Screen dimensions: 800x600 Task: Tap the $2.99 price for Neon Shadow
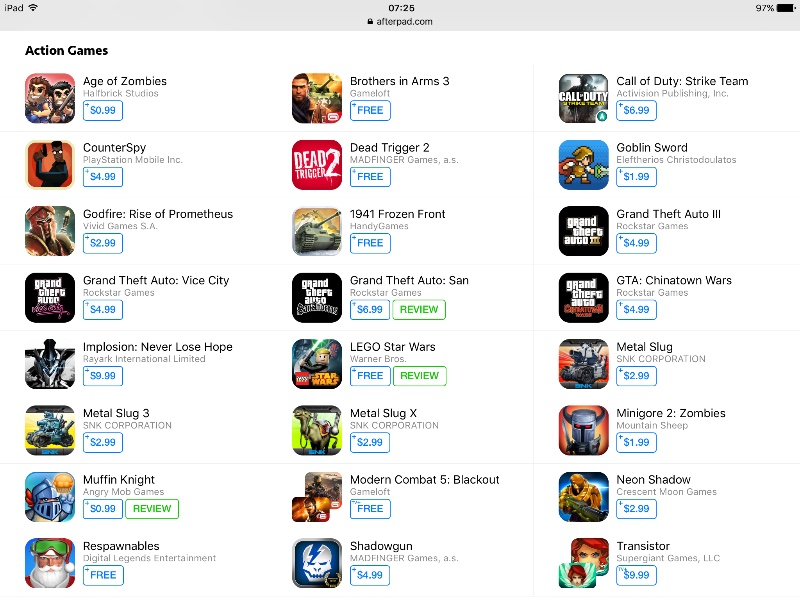point(636,509)
